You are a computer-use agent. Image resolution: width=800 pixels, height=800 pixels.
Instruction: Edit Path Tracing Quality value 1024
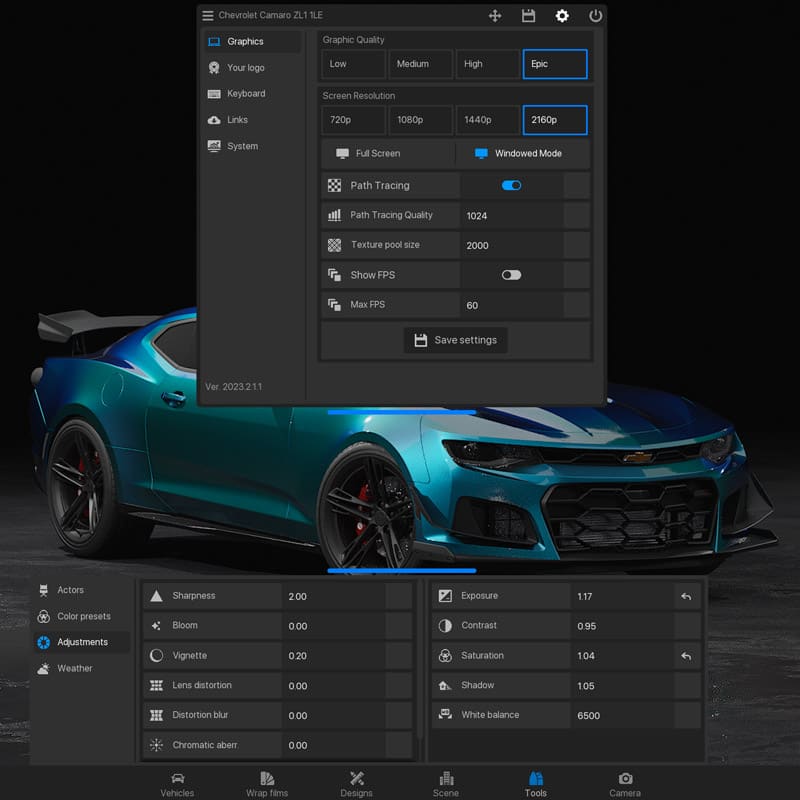(x=512, y=216)
